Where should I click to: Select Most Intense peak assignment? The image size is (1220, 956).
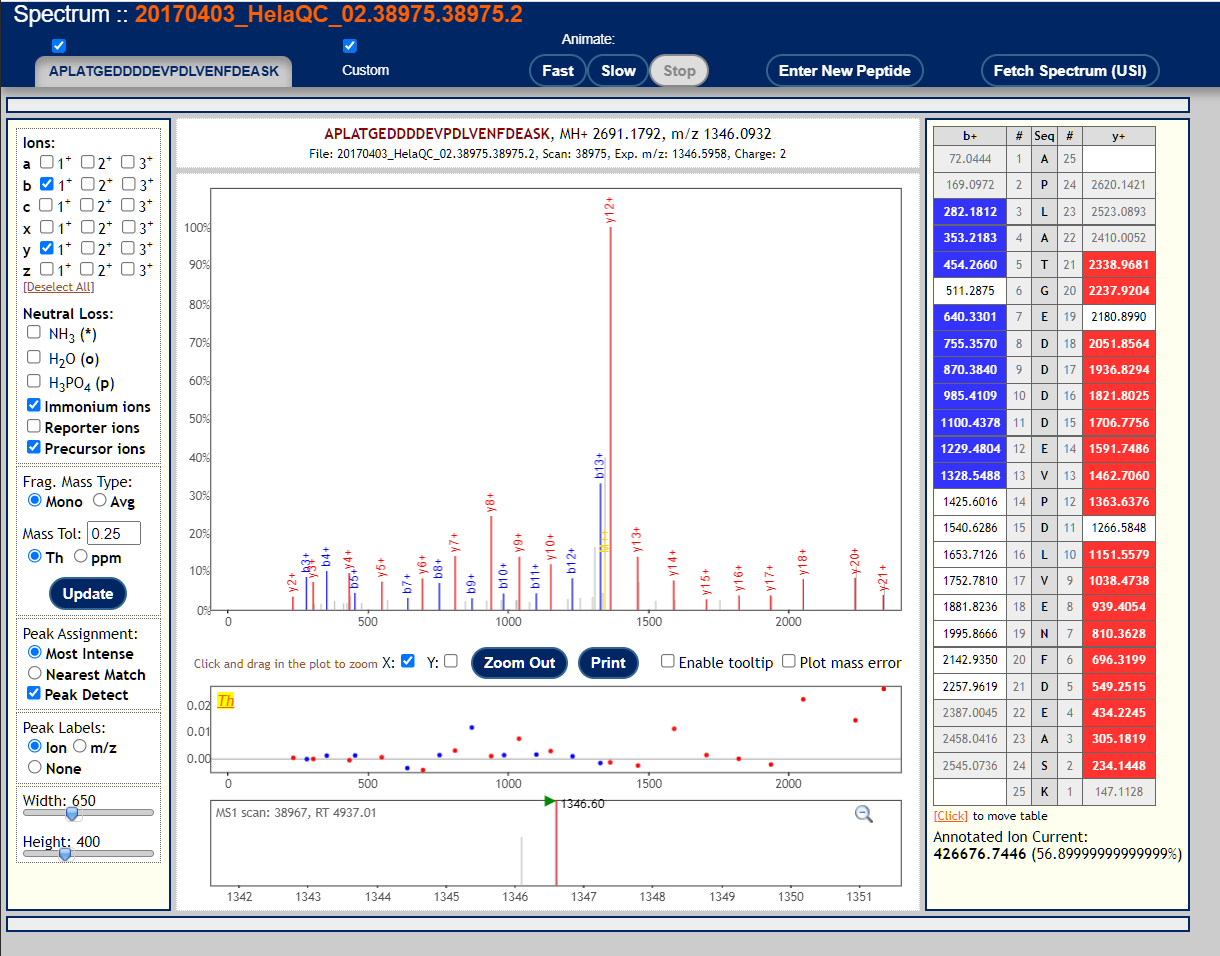[35, 652]
